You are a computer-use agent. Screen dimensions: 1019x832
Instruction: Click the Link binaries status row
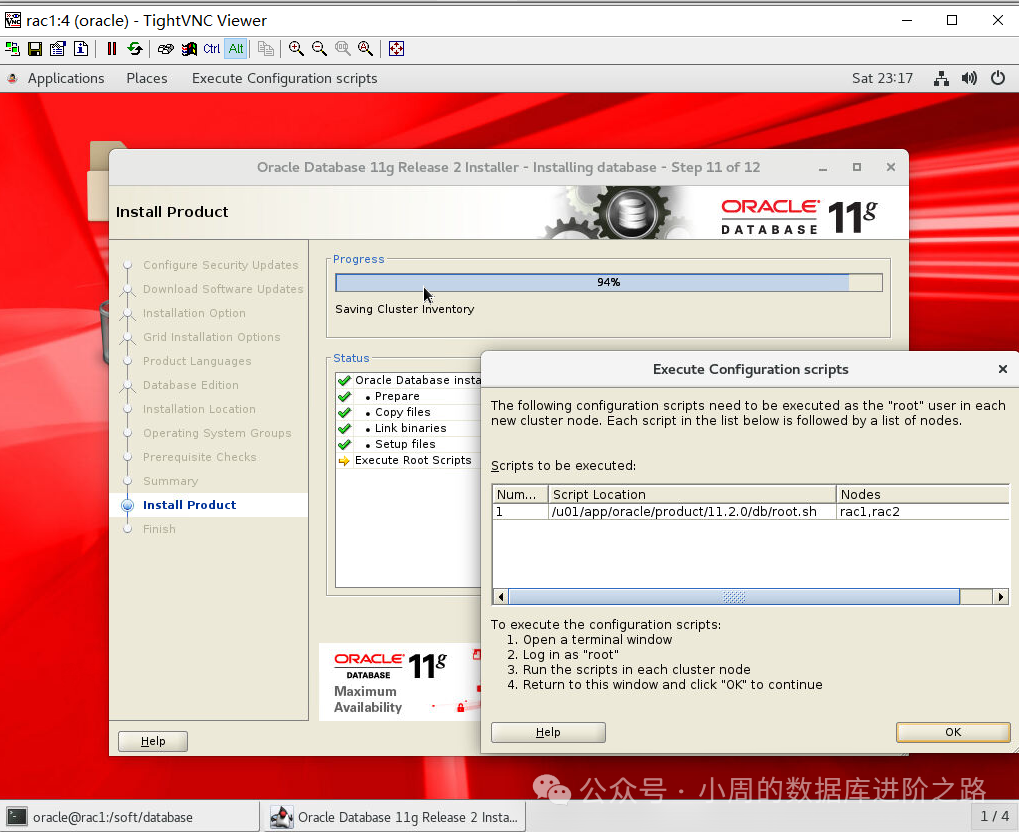[408, 428]
